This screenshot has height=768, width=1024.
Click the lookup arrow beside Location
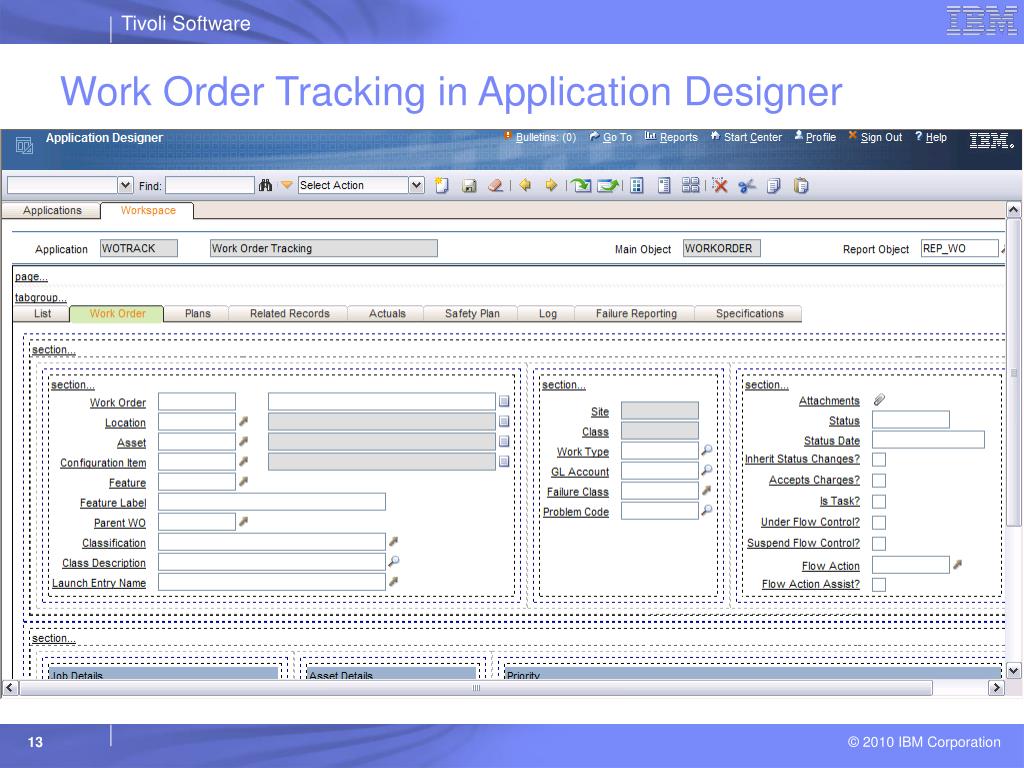click(x=244, y=421)
